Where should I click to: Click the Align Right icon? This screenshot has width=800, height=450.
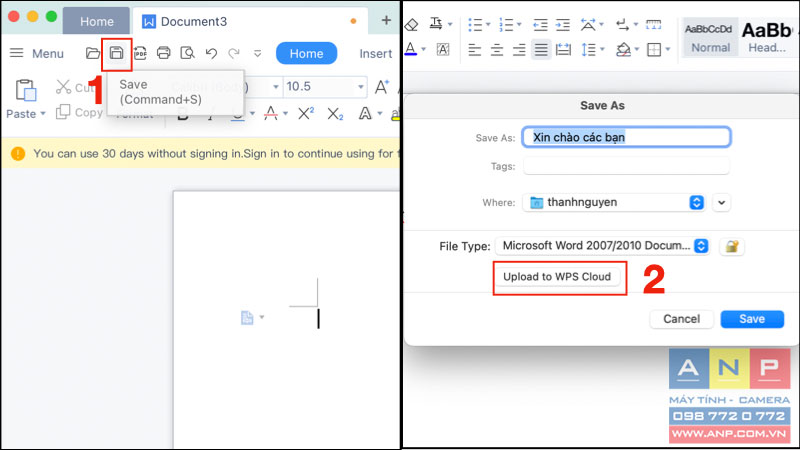(x=519, y=50)
